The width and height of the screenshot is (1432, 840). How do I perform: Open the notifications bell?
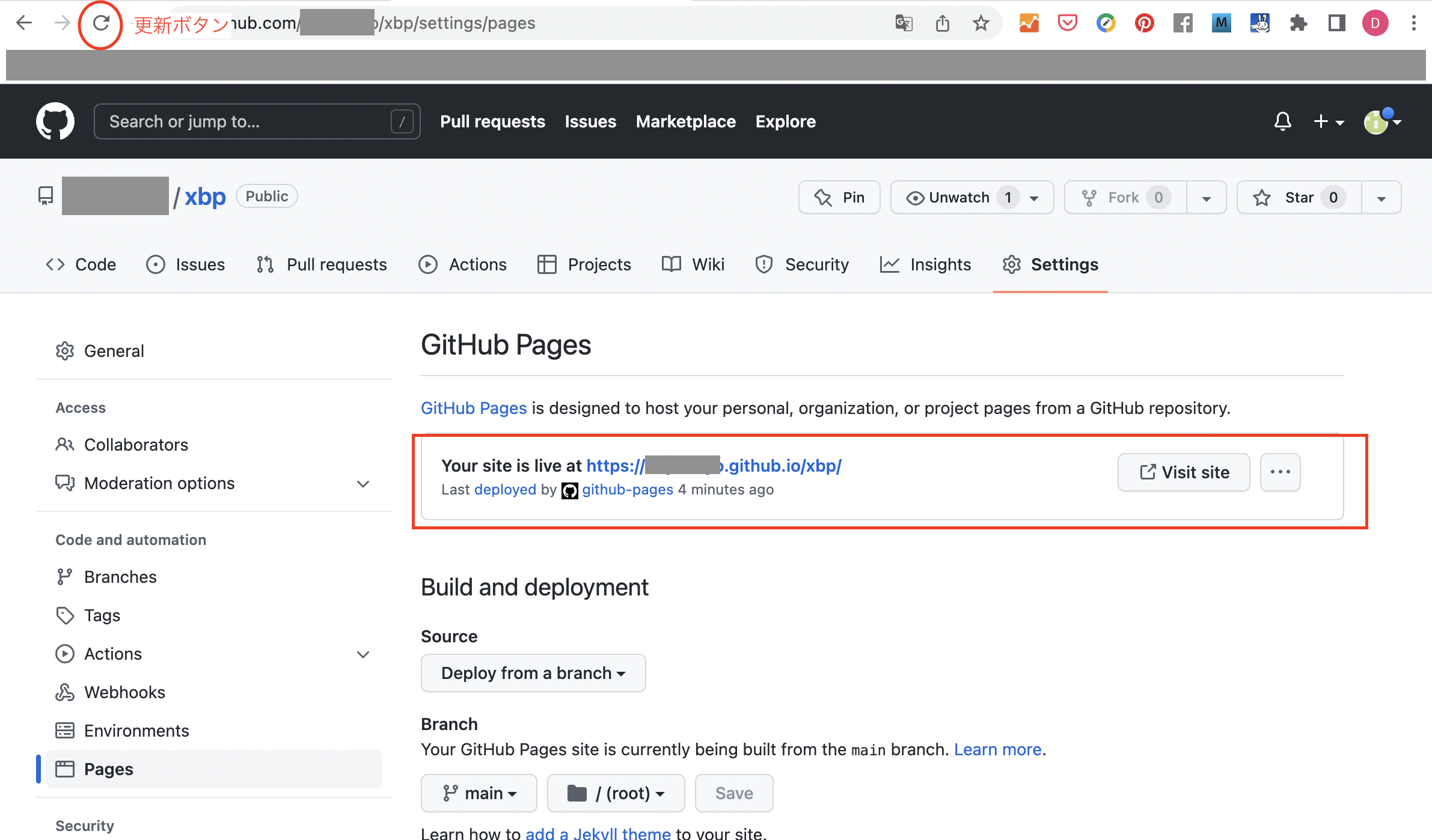(1282, 121)
